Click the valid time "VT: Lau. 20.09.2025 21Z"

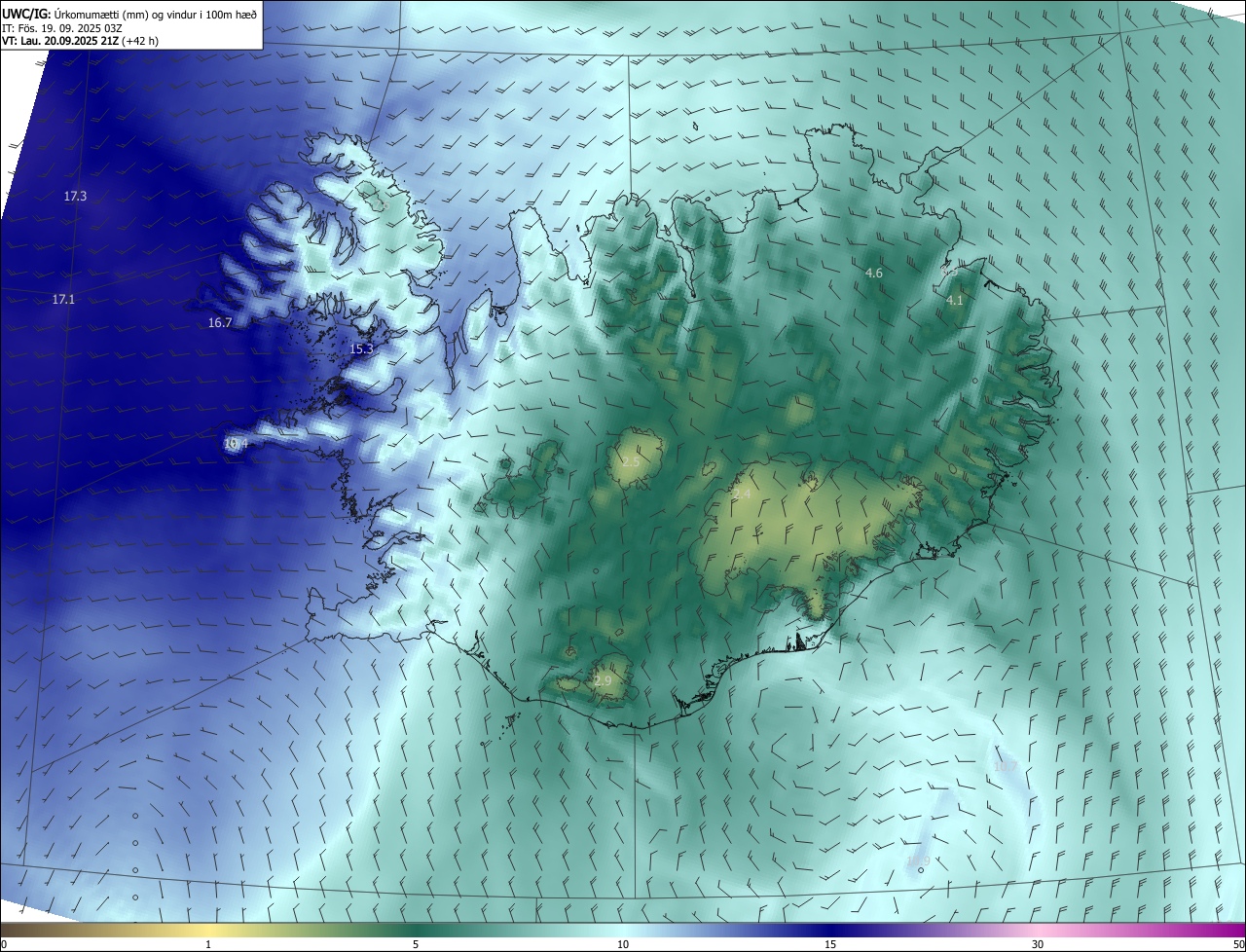click(60, 41)
